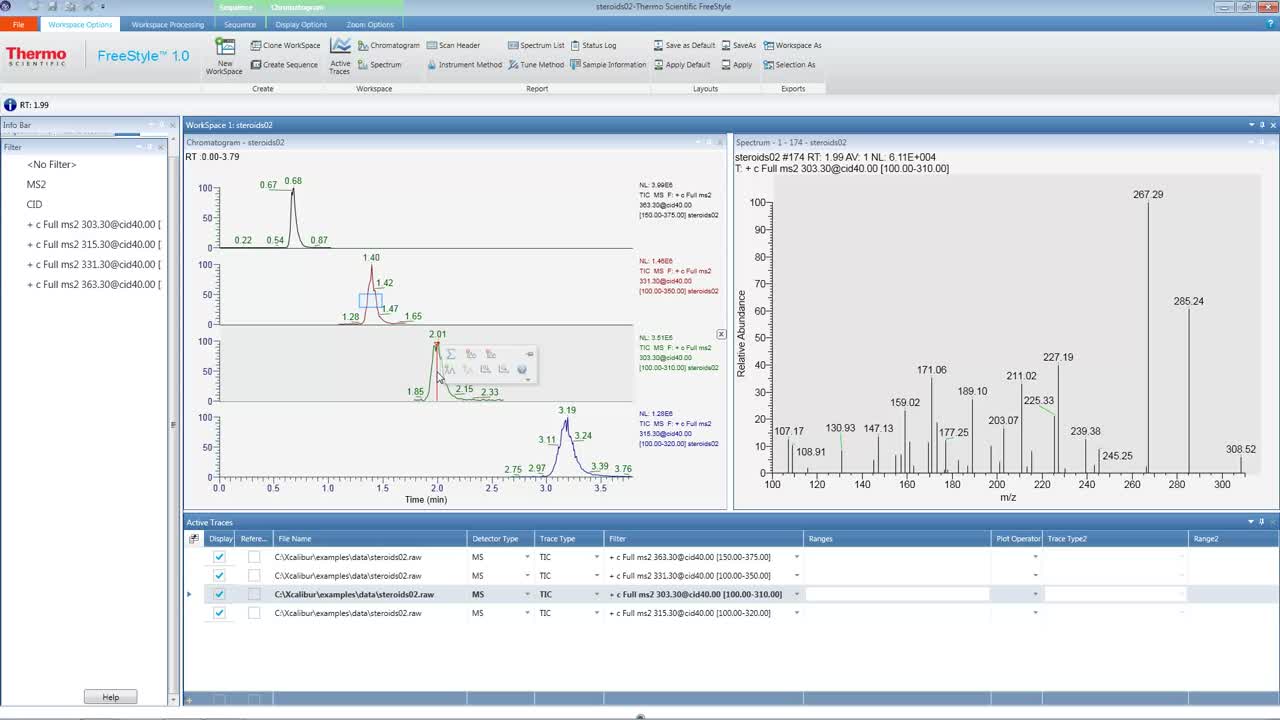The width and height of the screenshot is (1280, 720).
Task: Switch to the Zoom Options tab
Action: (x=370, y=24)
